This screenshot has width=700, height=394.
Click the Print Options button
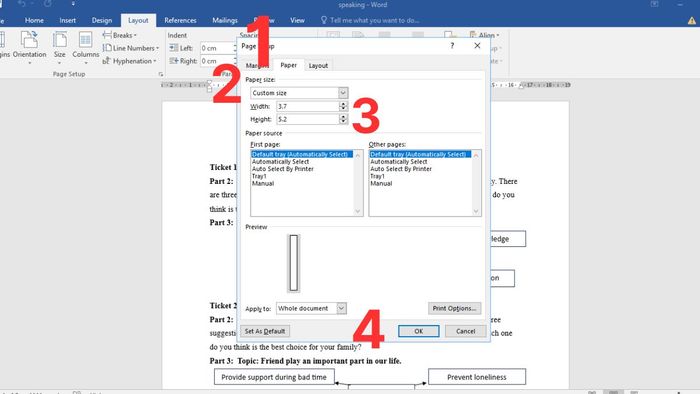454,308
